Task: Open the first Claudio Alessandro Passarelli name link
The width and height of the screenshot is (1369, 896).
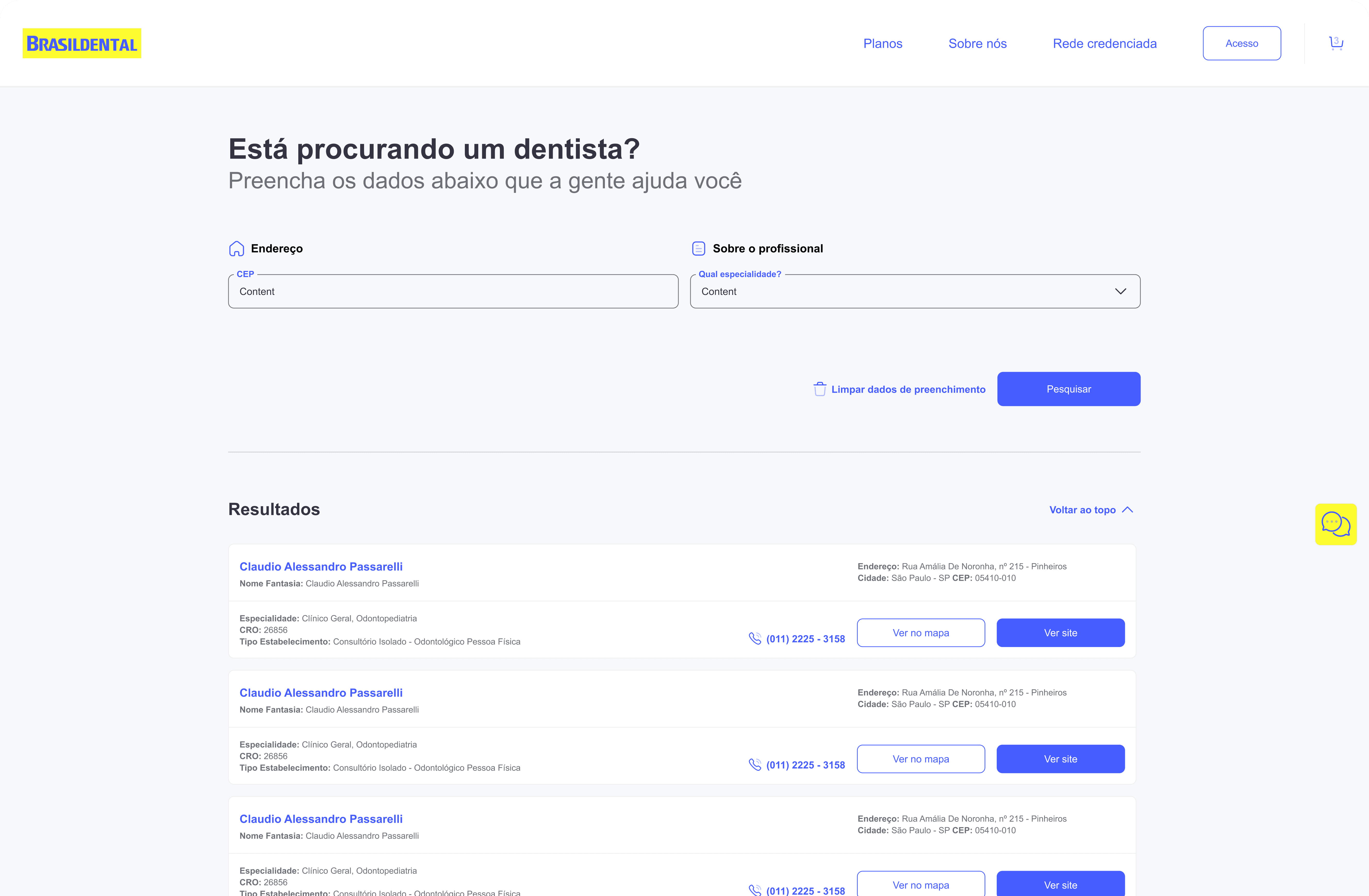Action: click(321, 567)
